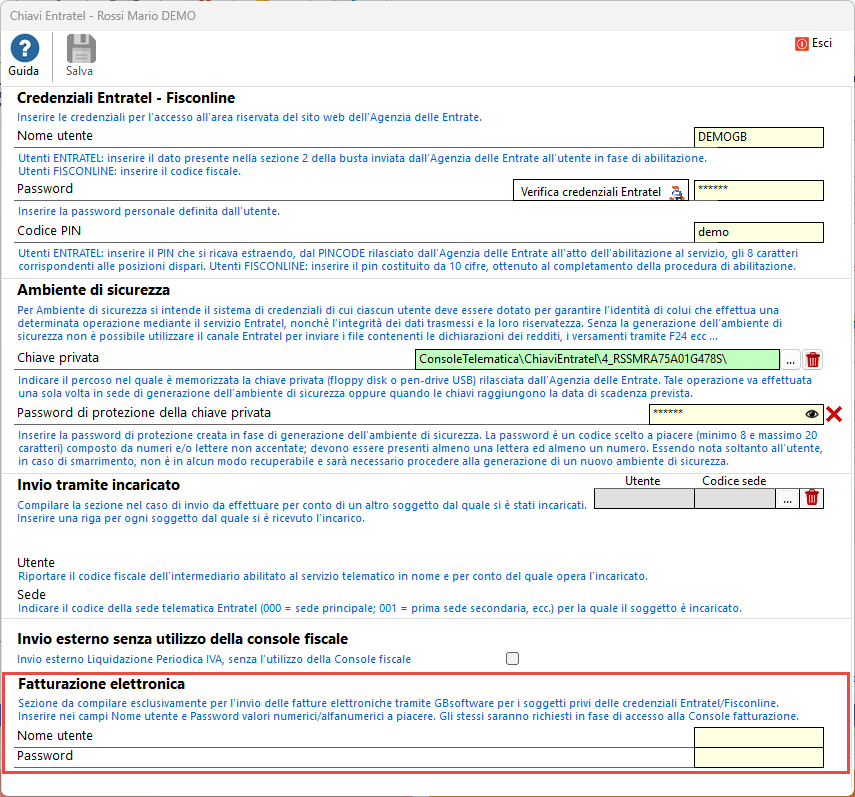
Task: Click the Utente column header
Action: tap(642, 481)
